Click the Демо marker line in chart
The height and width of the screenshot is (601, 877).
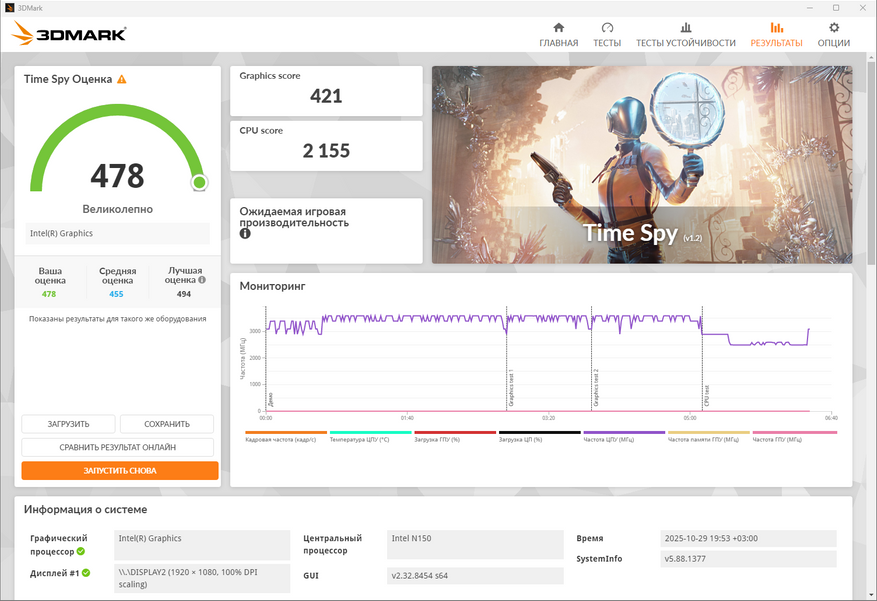click(x=266, y=358)
